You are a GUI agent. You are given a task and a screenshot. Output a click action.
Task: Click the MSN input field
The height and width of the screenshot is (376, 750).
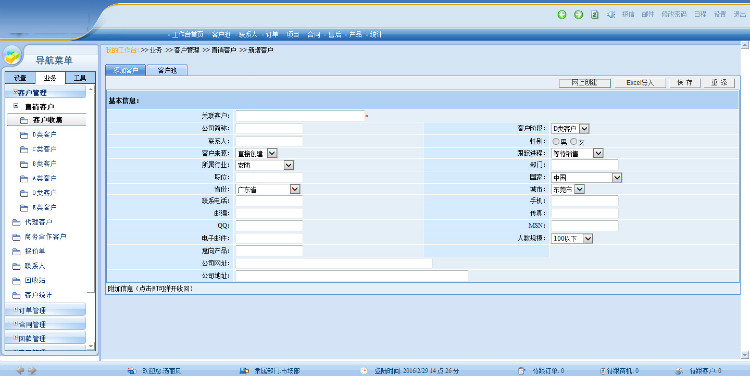pos(585,226)
